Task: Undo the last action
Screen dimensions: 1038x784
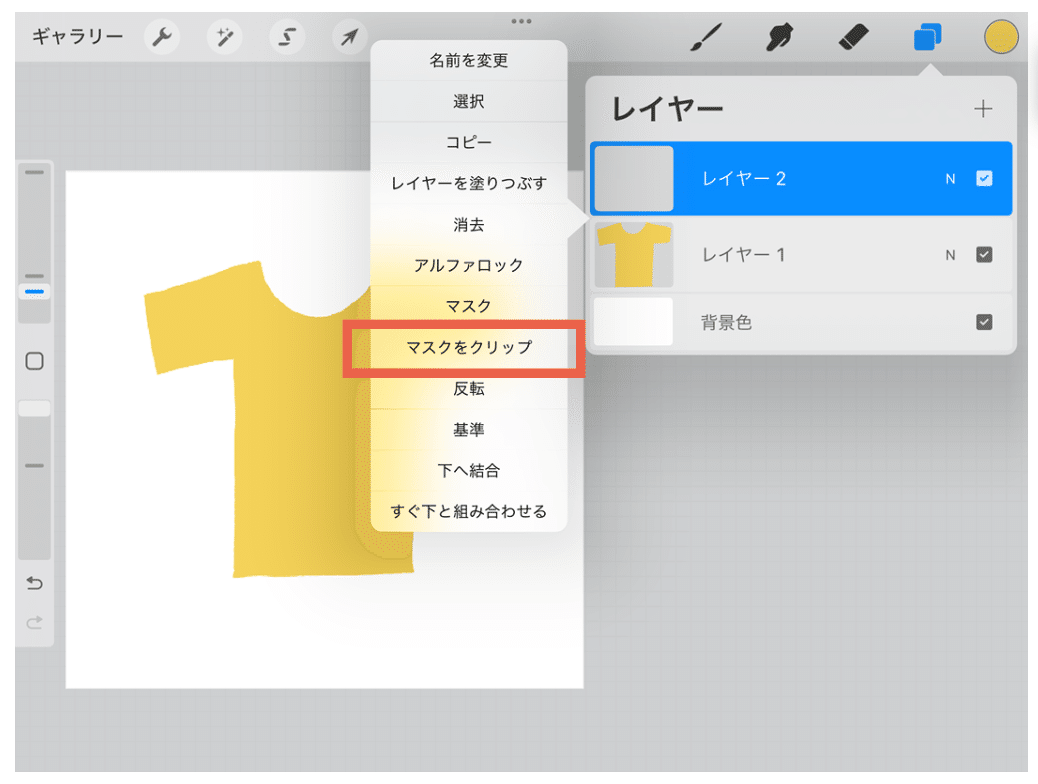Action: click(x=34, y=583)
